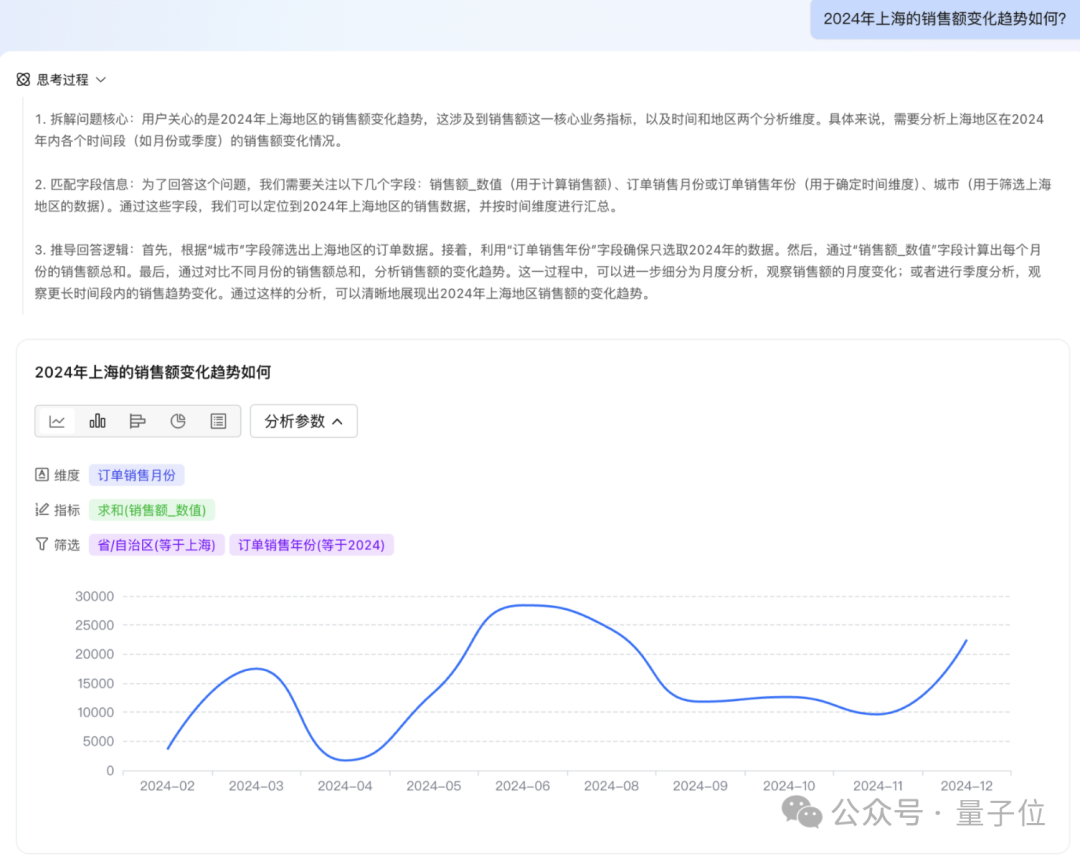Select the 订单销售月份 dimension tag
The image size is (1080, 856).
(x=136, y=474)
